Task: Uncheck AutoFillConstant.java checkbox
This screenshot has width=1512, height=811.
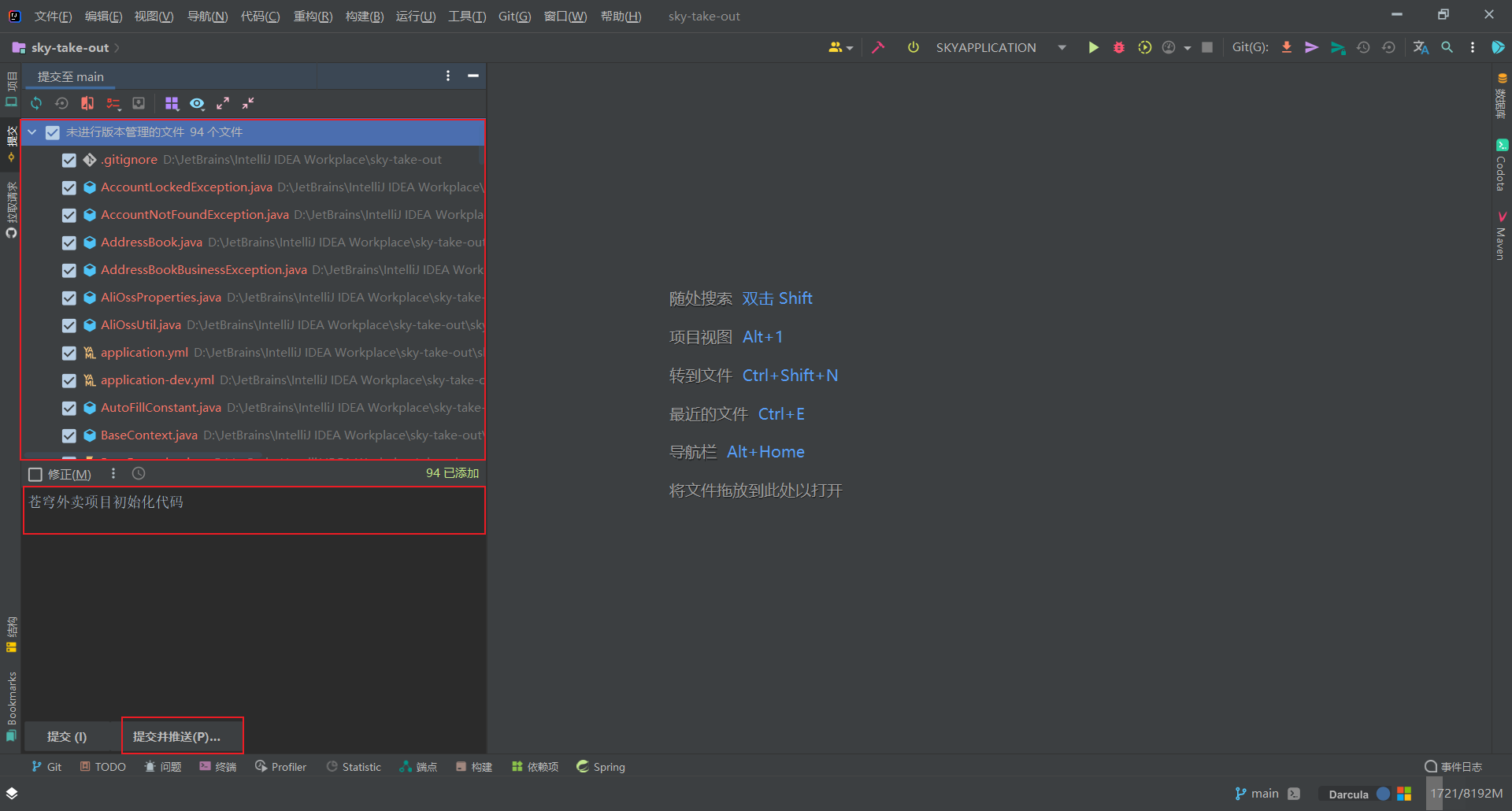Action: (69, 408)
